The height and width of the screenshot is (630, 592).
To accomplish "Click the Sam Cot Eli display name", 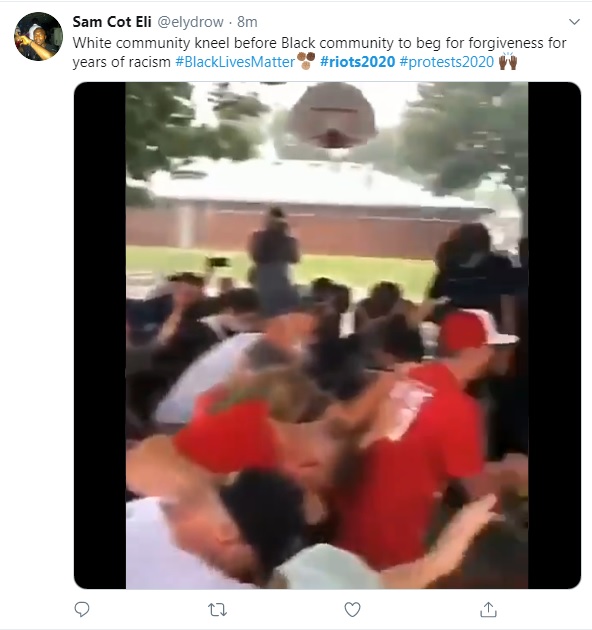I will 112,22.
